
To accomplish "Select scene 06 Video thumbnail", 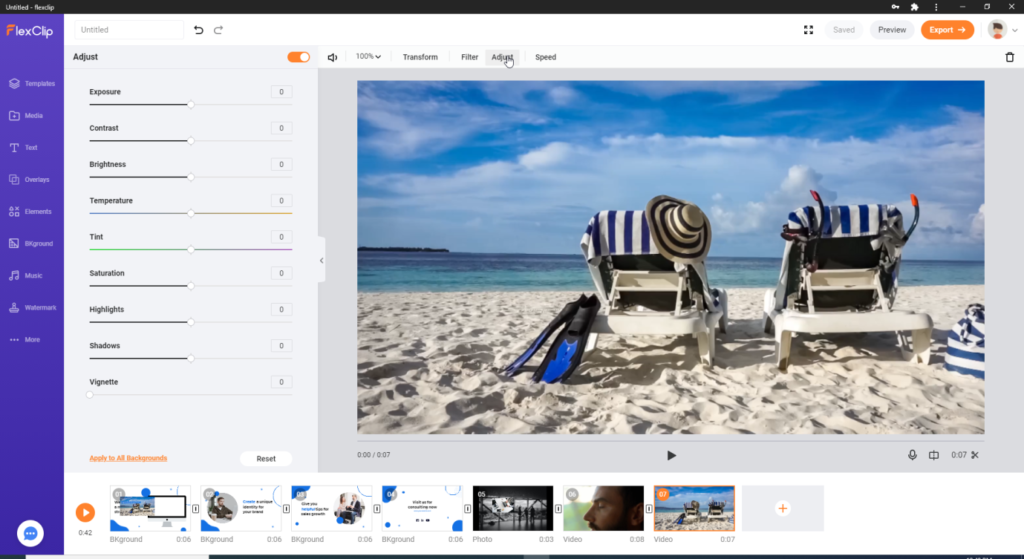I will [x=603, y=509].
